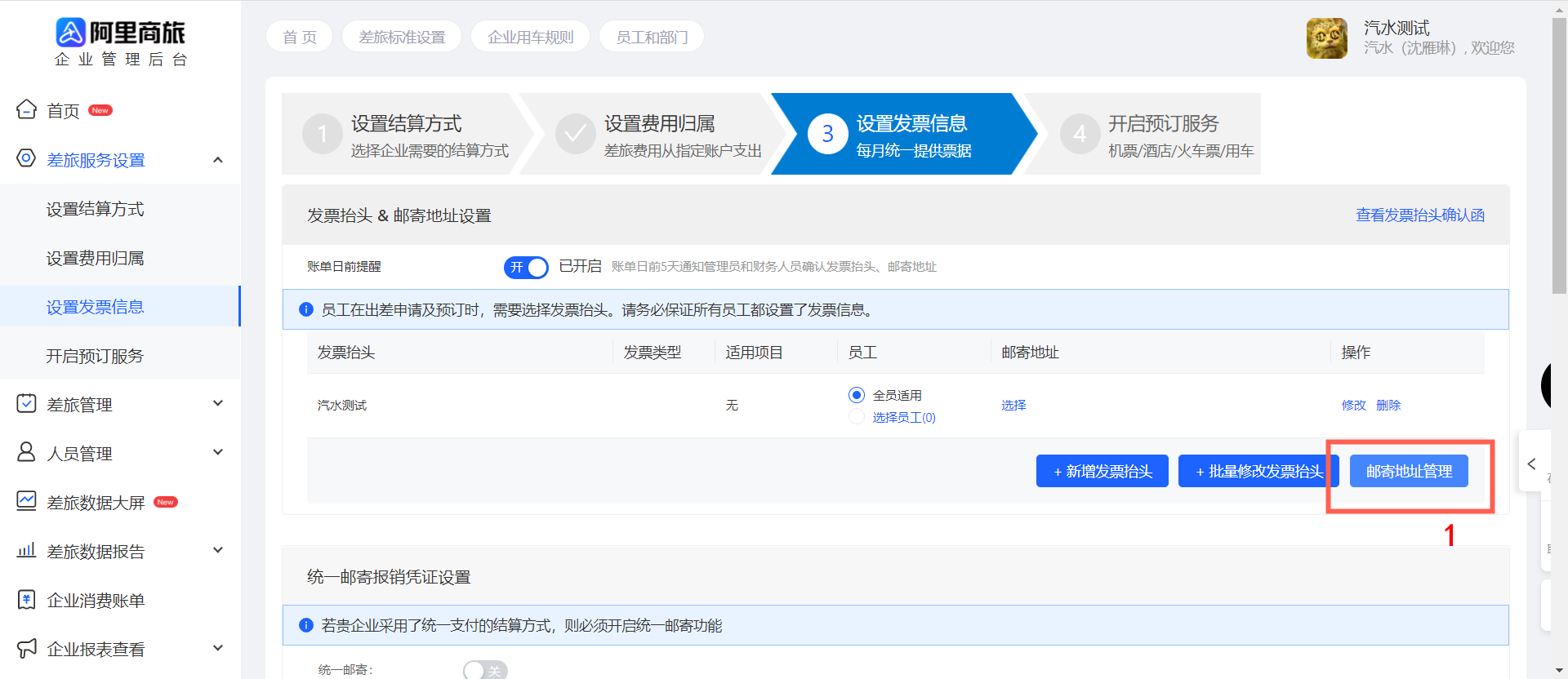Screen dimensions: 1568x679
Task: Click the scrollbar down arrow
Action: 1559,671
